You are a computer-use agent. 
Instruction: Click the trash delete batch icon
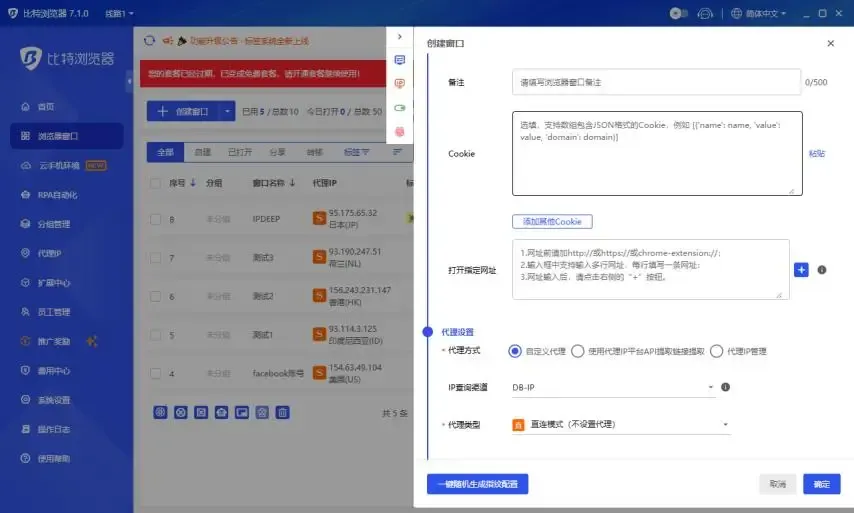tap(282, 412)
